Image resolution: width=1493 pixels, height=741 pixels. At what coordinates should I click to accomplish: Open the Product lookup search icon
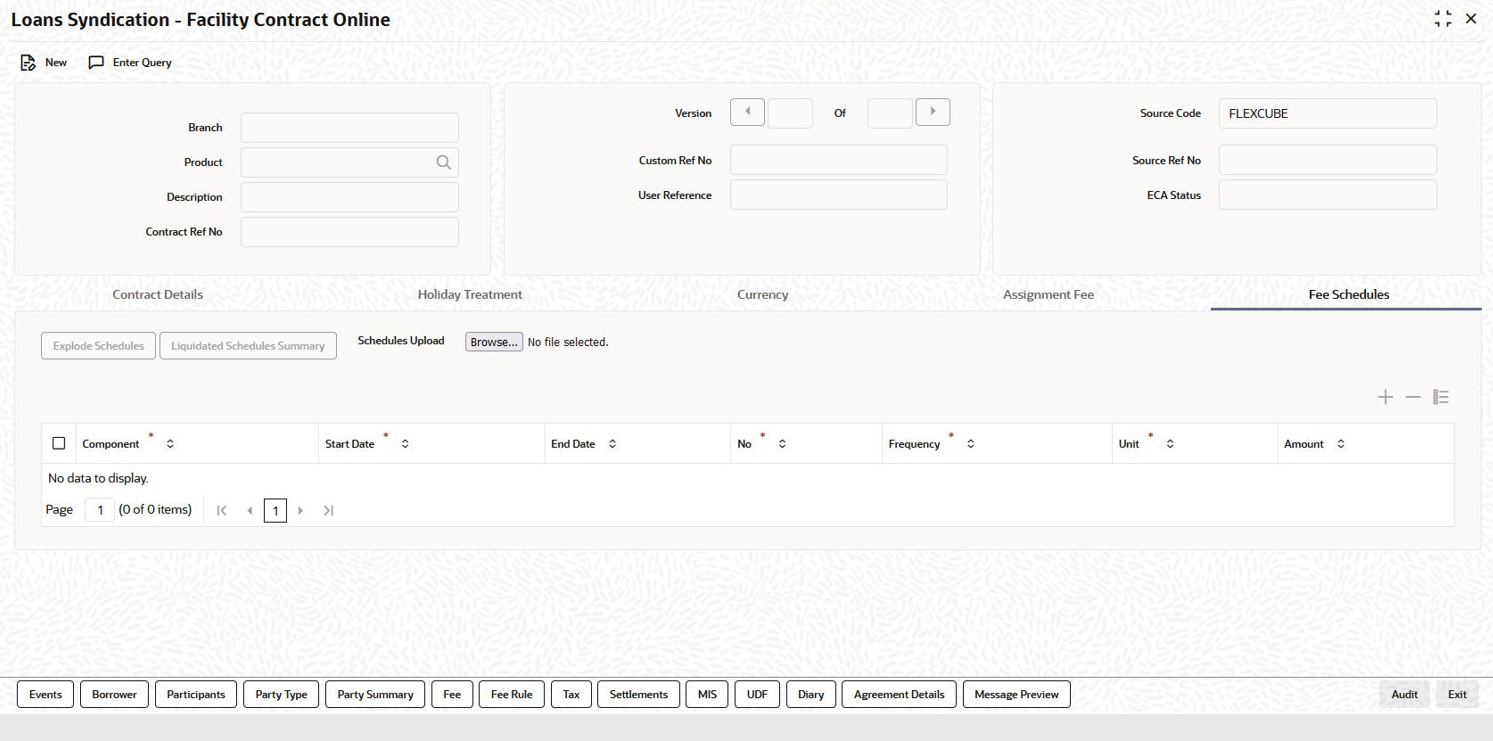pyautogui.click(x=443, y=162)
